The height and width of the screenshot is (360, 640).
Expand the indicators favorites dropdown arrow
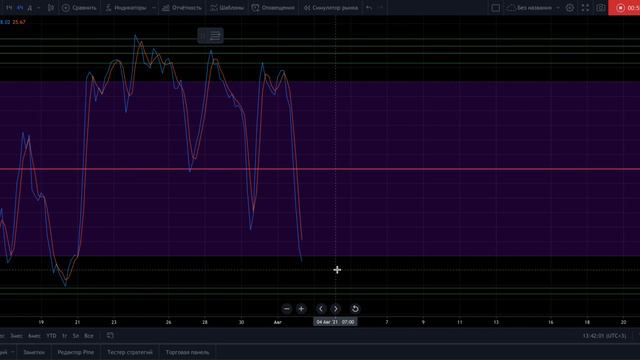[153, 8]
